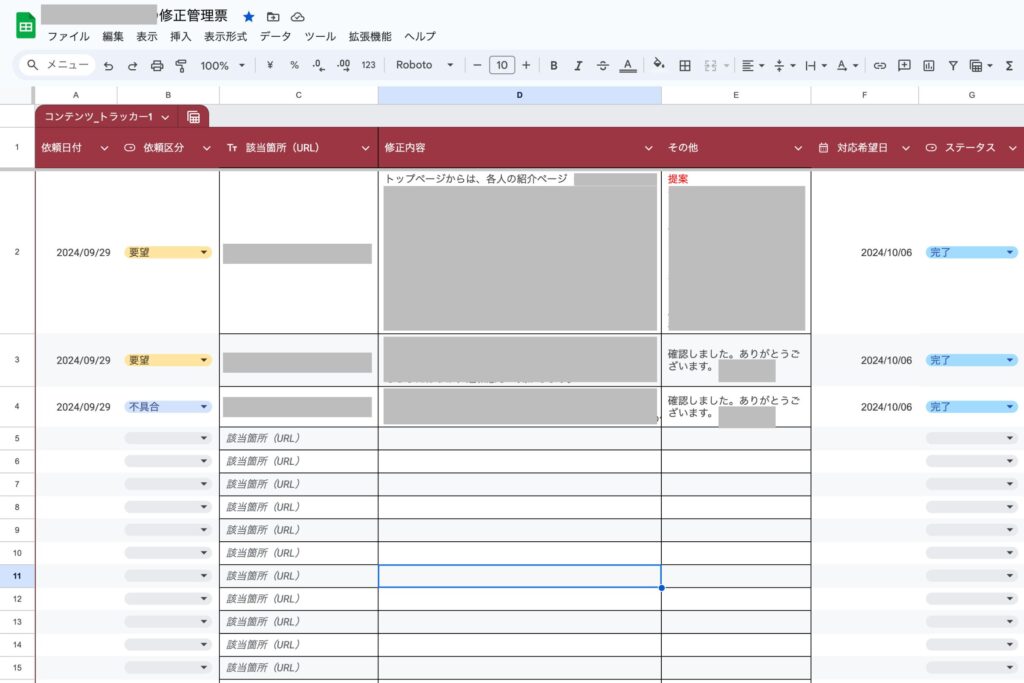1024x683 pixels.
Task: Toggle strikethrough formatting
Action: coord(602,65)
